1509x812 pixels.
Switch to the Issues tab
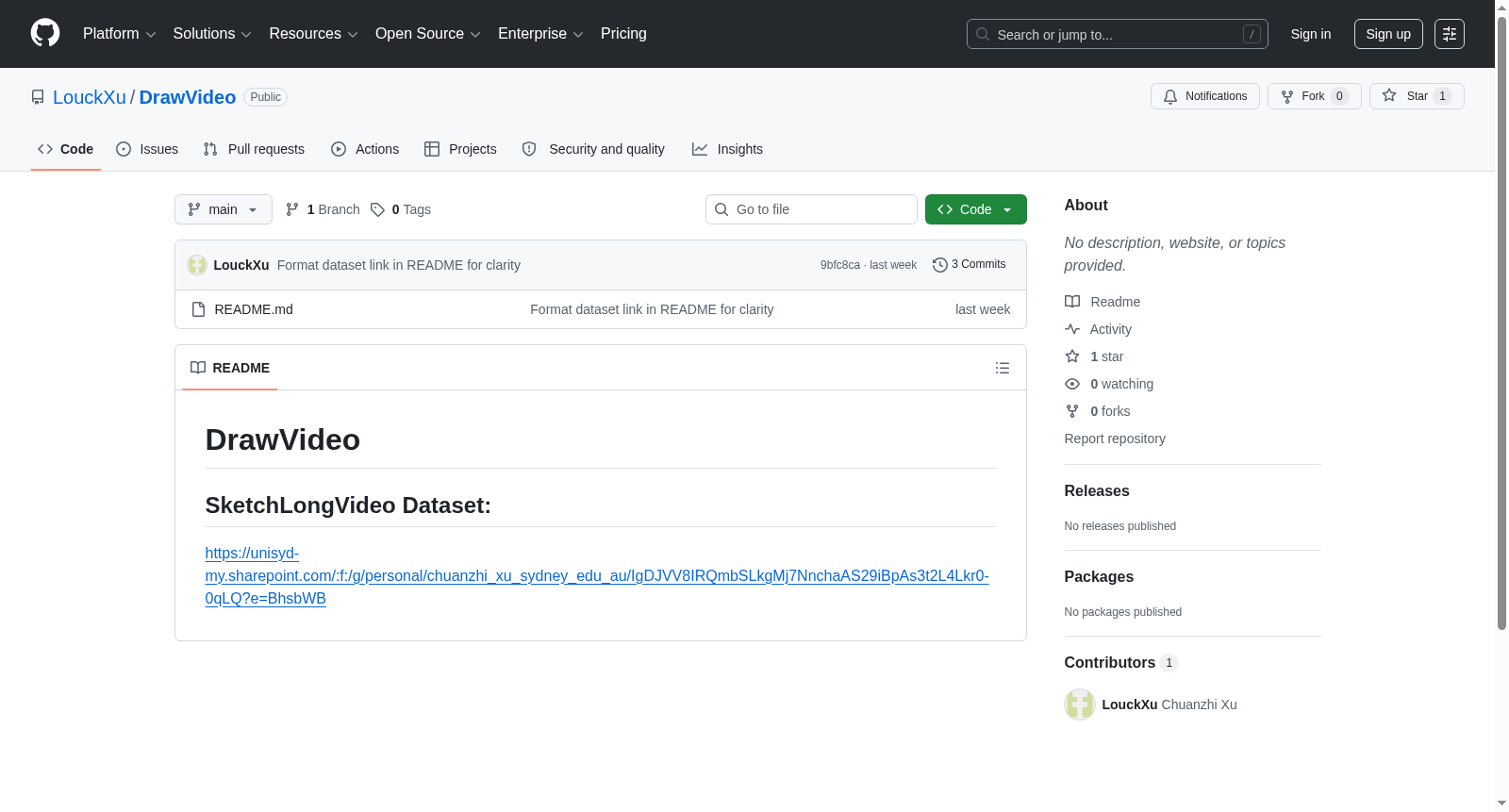point(147,149)
